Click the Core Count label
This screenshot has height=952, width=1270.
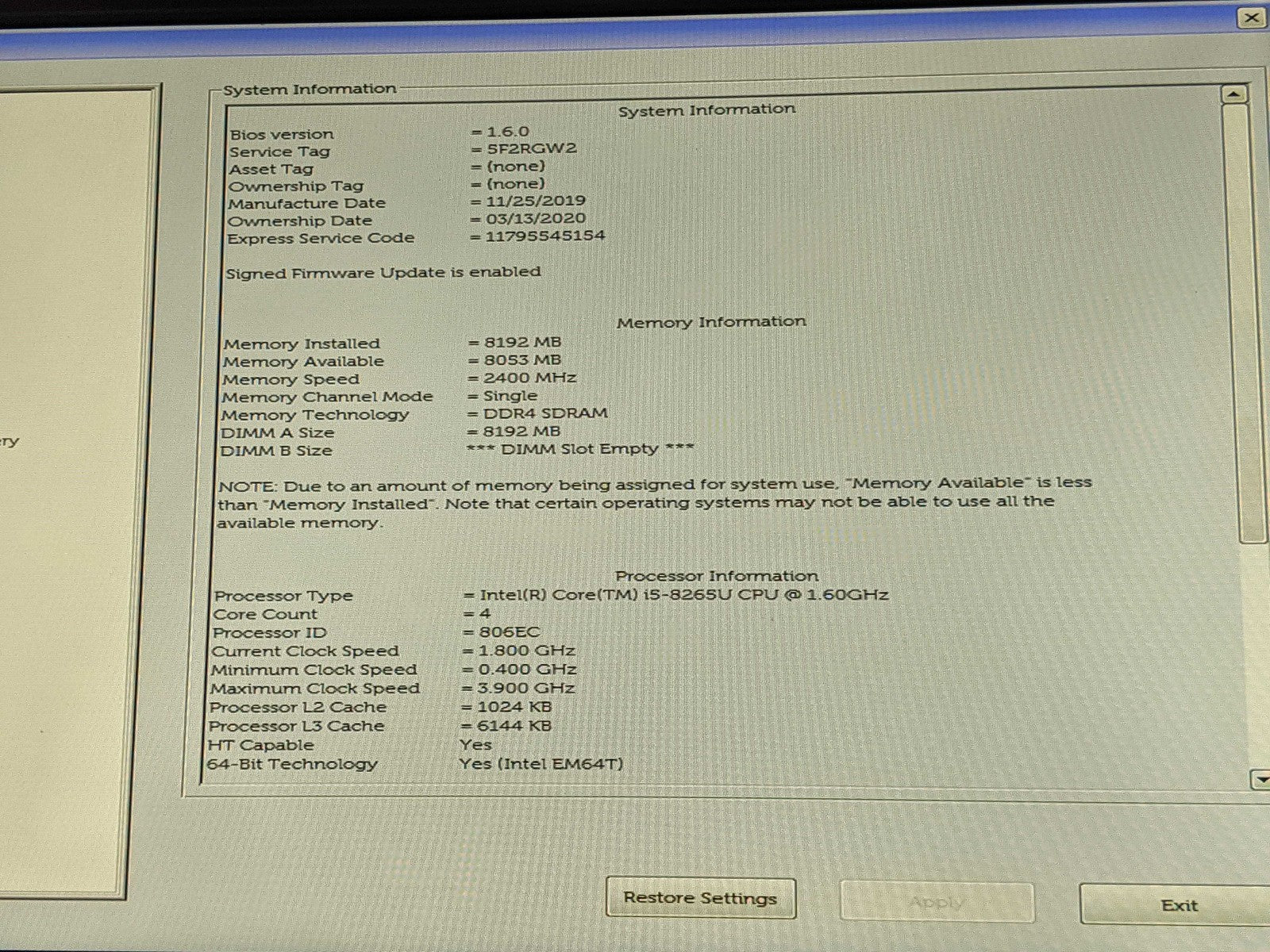[265, 614]
